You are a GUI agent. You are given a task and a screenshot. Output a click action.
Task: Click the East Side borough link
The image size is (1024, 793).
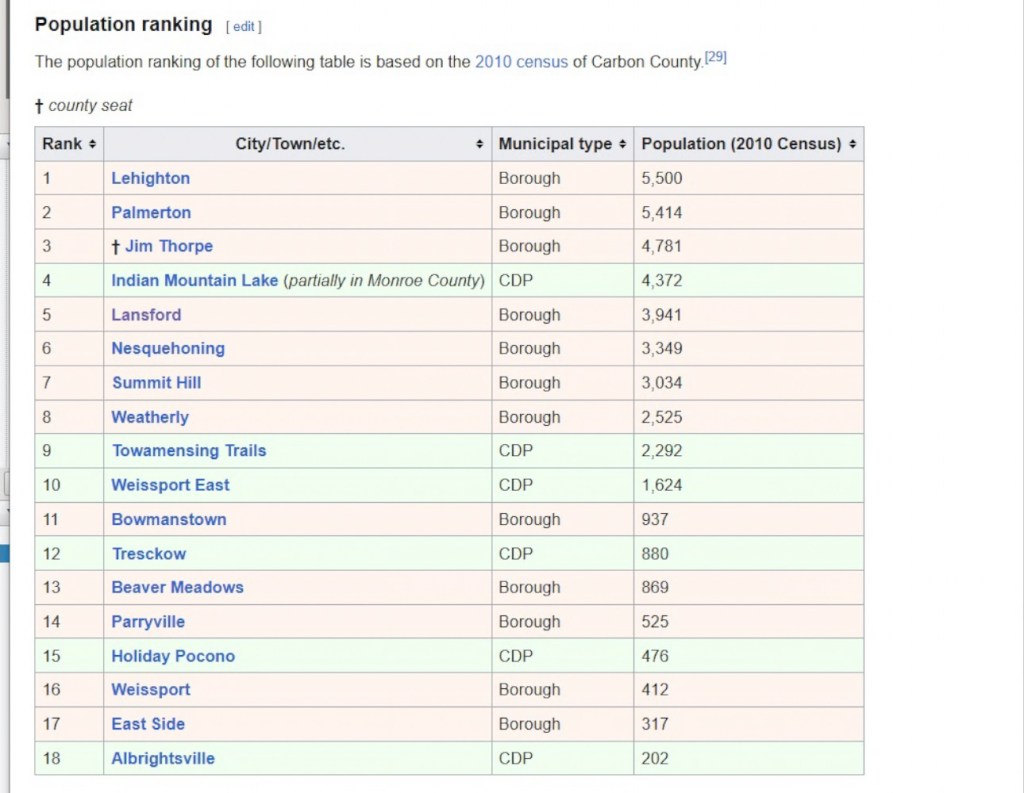click(148, 724)
